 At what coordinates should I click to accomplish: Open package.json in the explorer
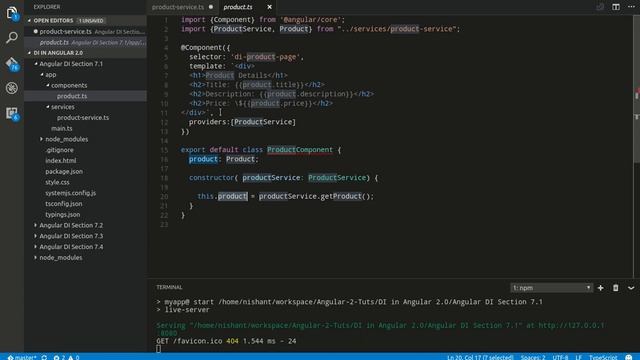(64, 171)
